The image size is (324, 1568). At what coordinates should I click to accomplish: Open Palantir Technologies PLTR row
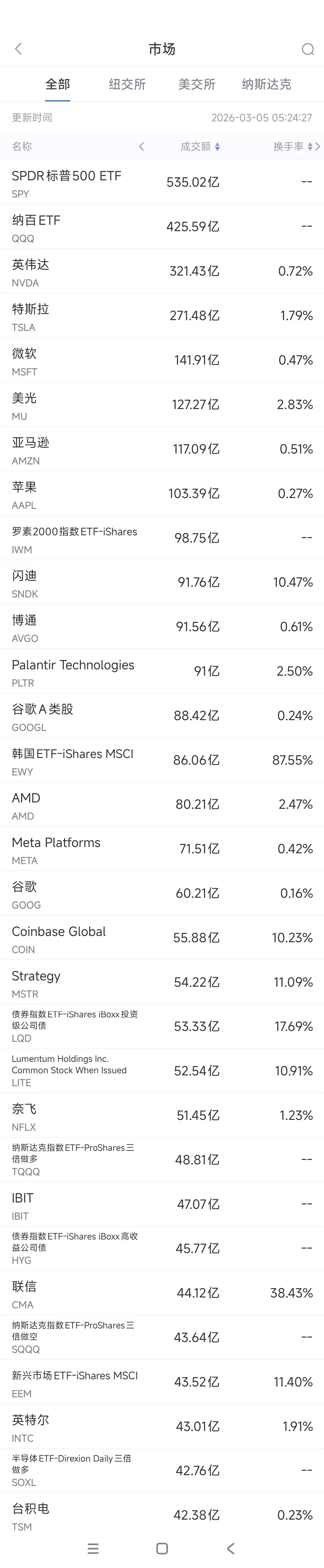162,671
